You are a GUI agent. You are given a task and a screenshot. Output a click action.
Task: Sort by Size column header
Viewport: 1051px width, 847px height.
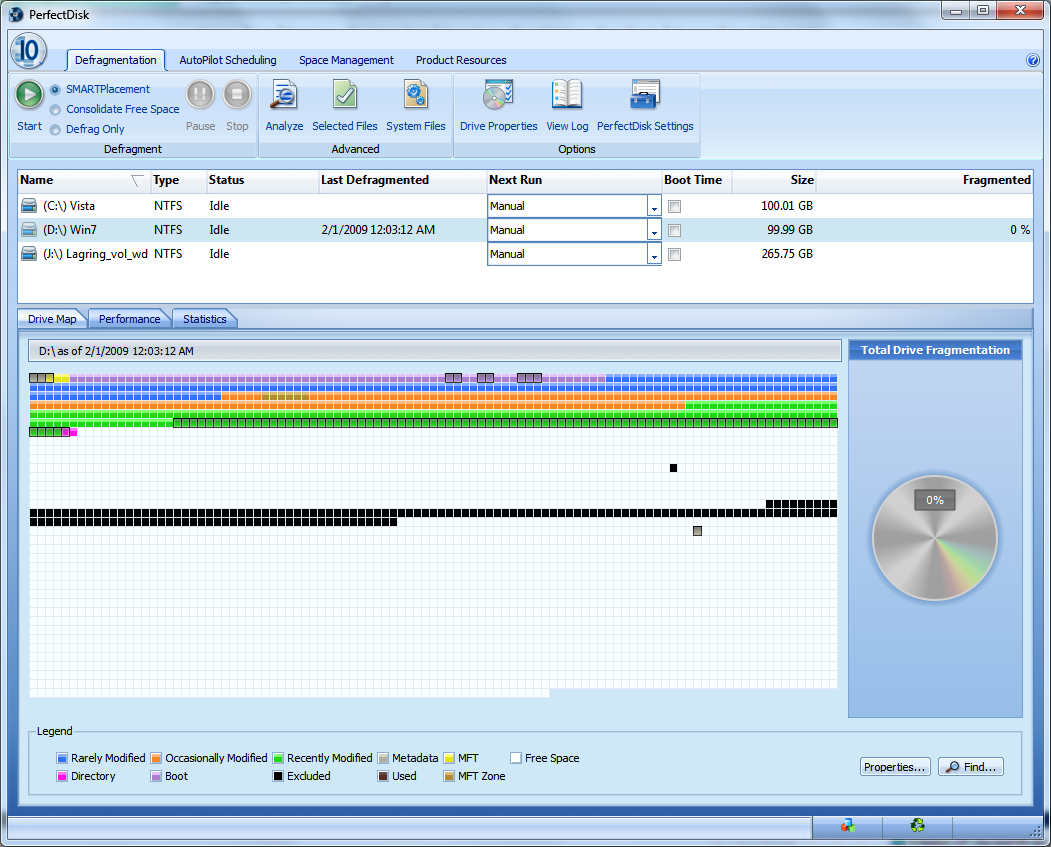pyautogui.click(x=774, y=180)
